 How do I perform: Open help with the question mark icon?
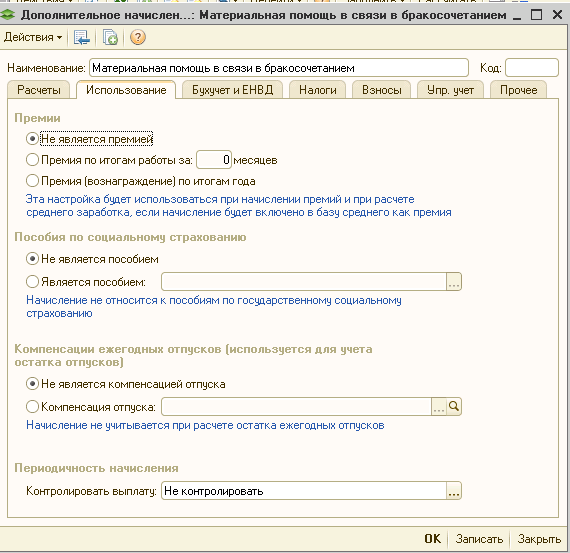138,37
